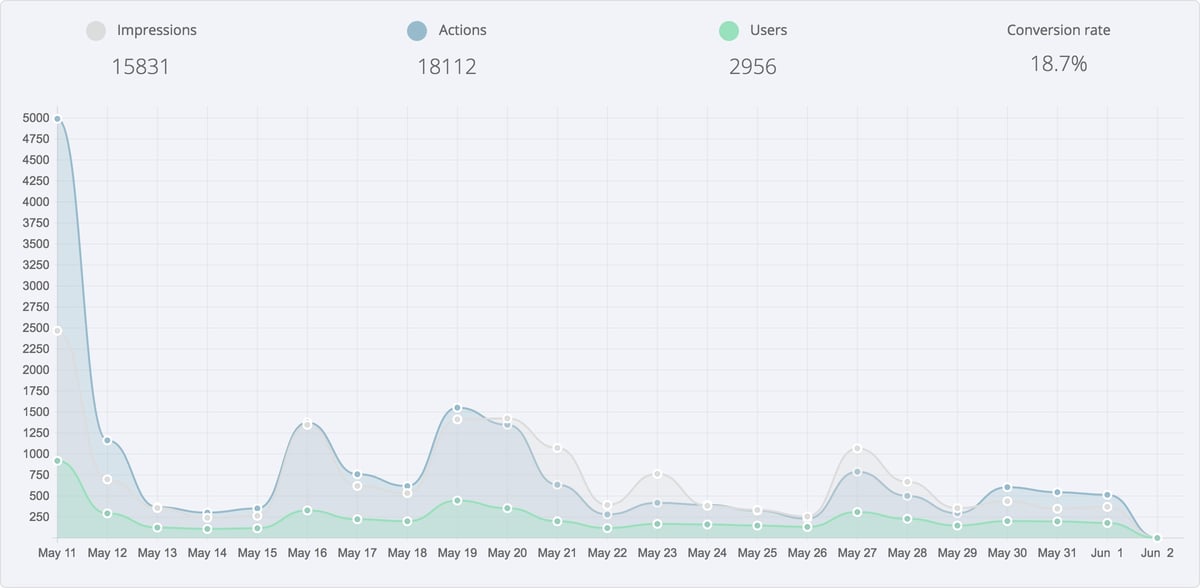The height and width of the screenshot is (588, 1200).
Task: Click the Impressions total 15831
Action: [140, 67]
